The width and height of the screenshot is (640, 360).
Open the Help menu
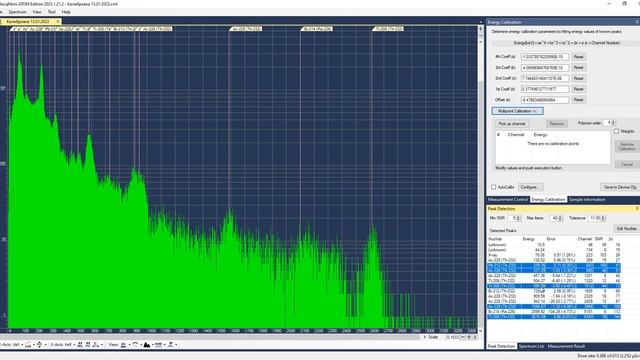66,12
